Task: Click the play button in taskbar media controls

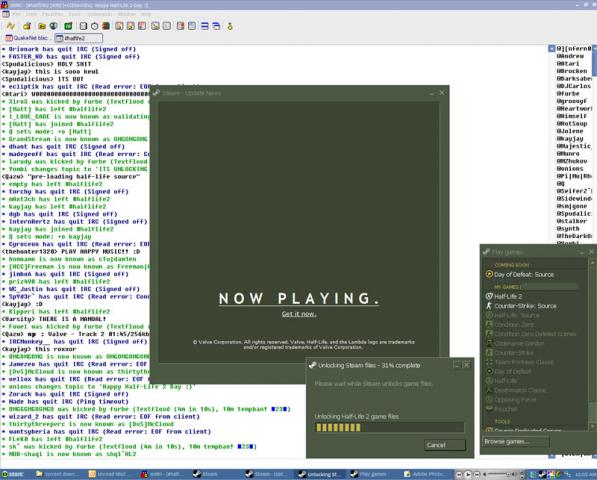Action: (x=468, y=474)
